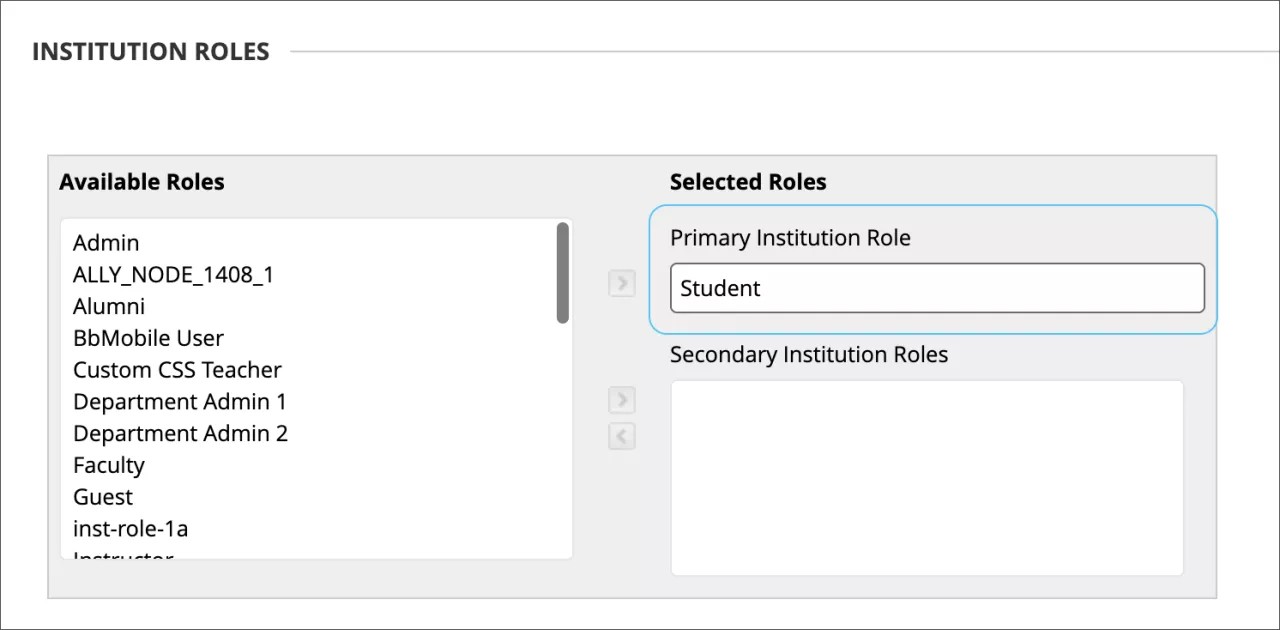Select the BbMobile User role
This screenshot has height=630, width=1280.
point(148,338)
